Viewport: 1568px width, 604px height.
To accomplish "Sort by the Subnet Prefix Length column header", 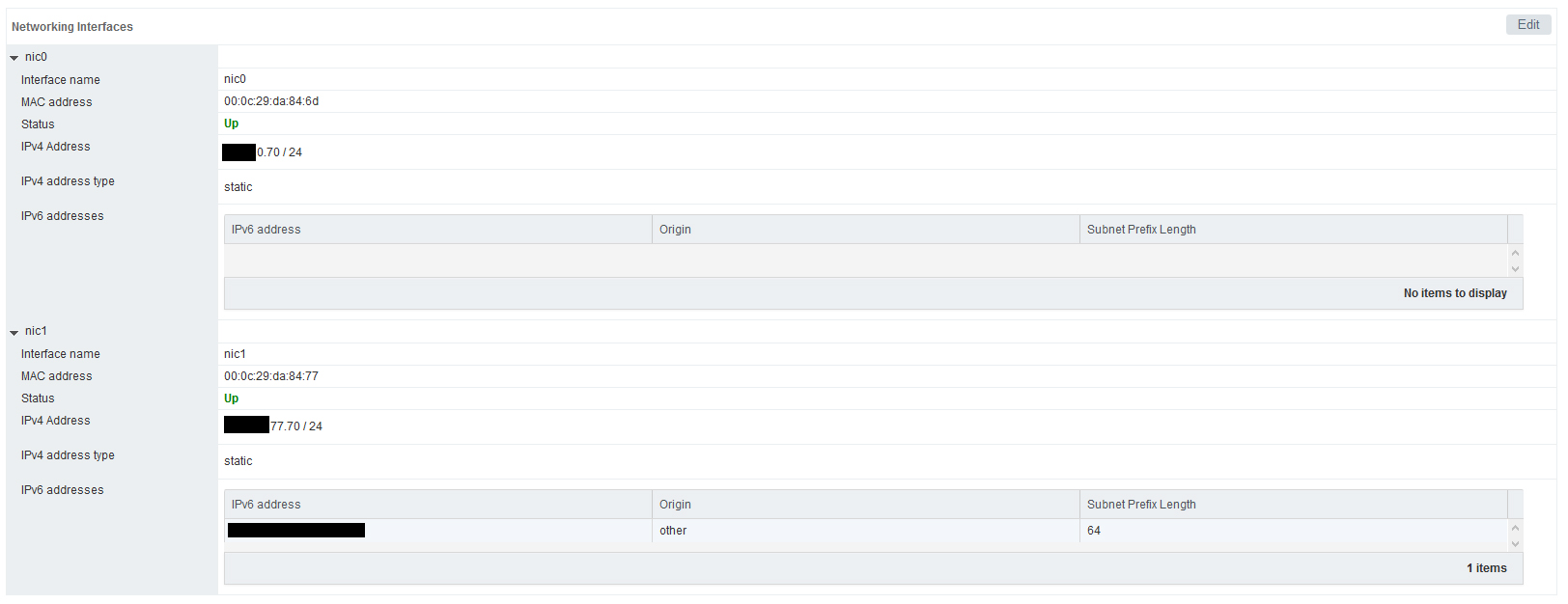I will click(1141, 229).
